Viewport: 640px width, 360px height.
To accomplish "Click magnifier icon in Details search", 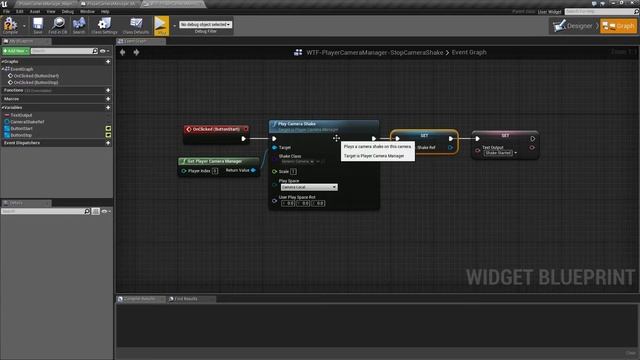I will coord(87,211).
